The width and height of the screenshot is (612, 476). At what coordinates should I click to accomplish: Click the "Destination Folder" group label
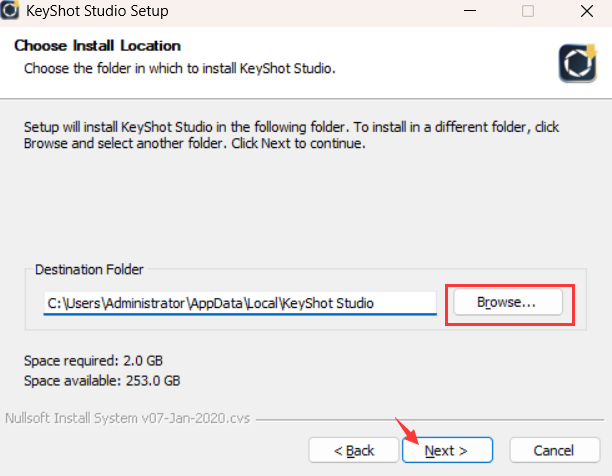(x=90, y=269)
